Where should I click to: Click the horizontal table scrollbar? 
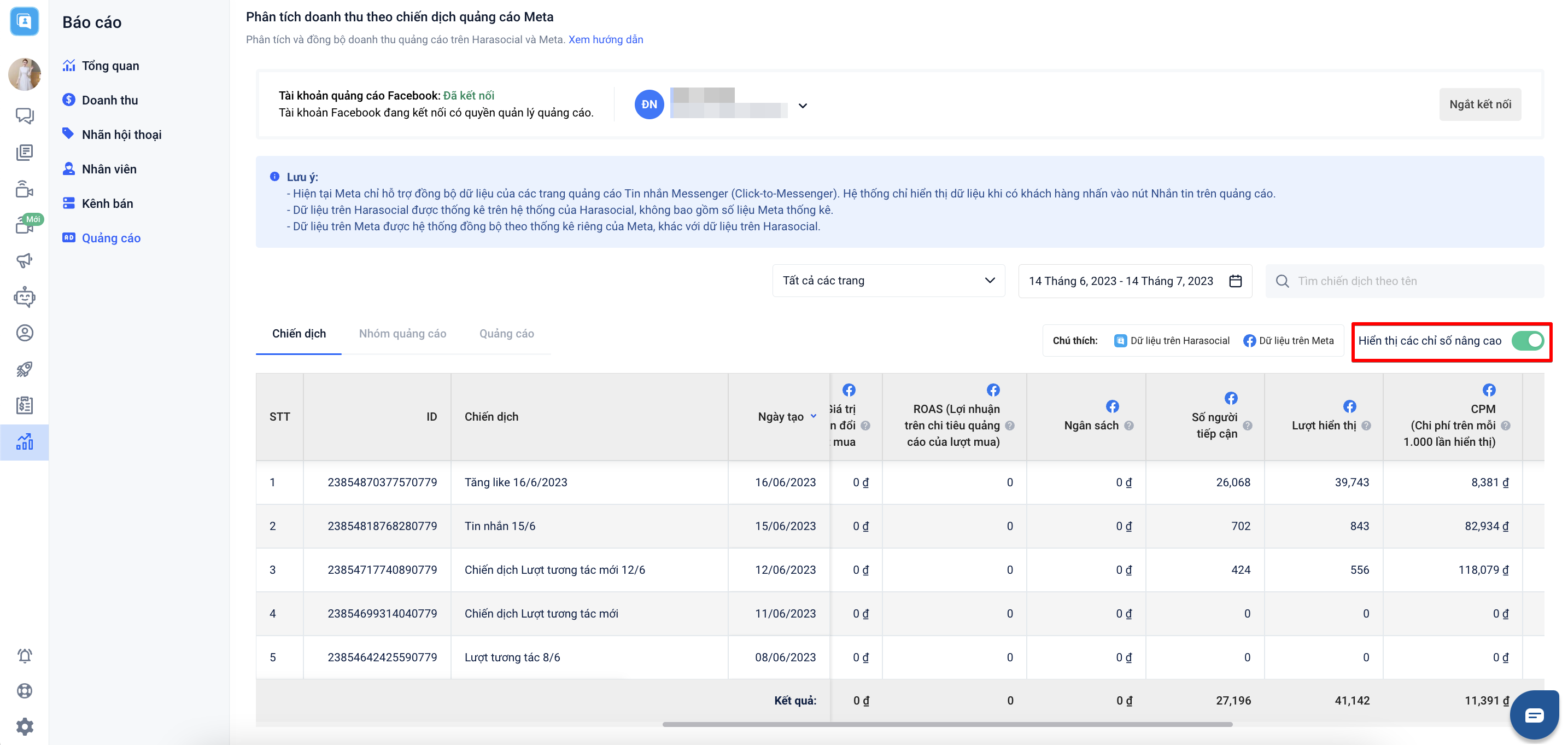[946, 724]
